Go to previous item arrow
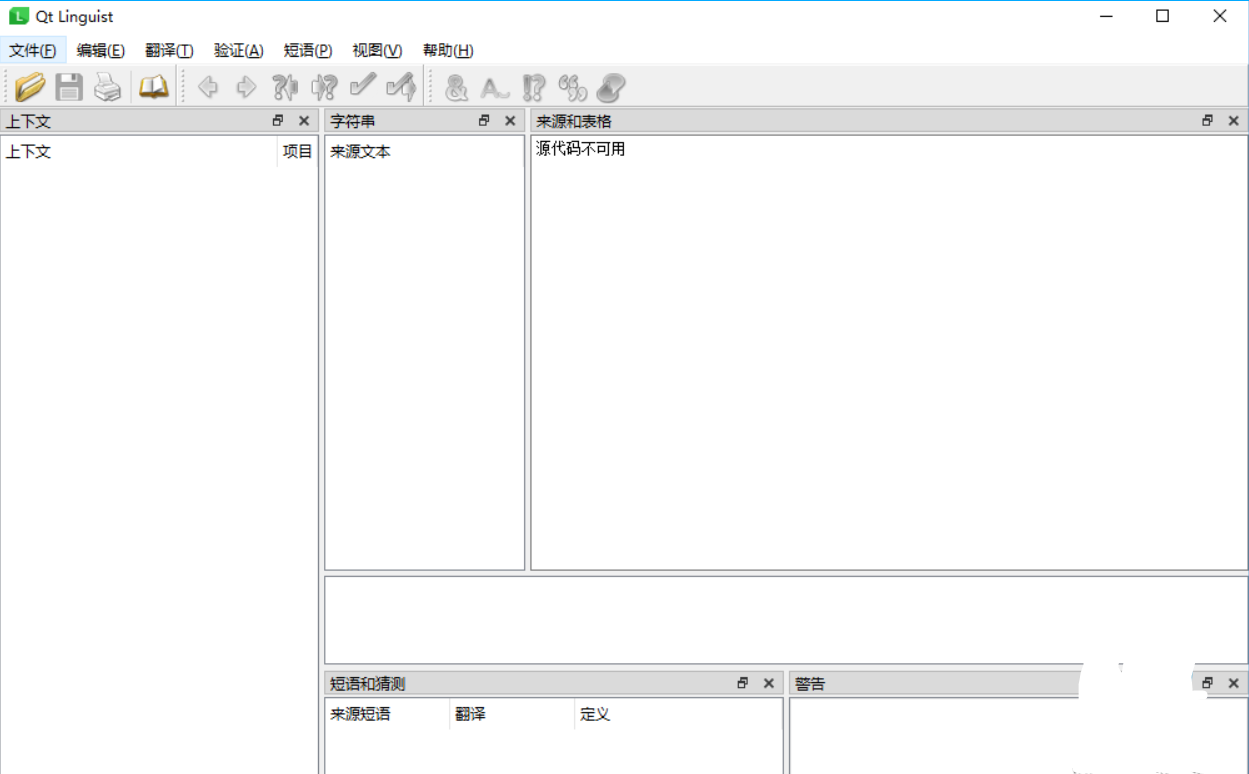 208,88
